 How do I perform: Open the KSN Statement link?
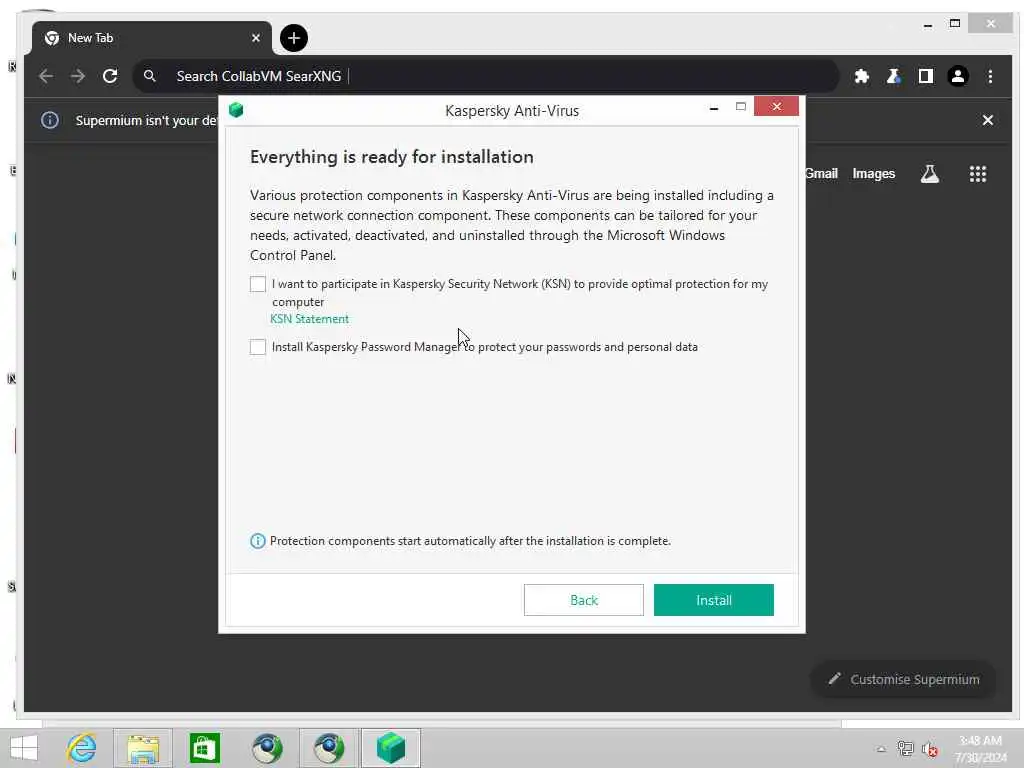(x=310, y=319)
